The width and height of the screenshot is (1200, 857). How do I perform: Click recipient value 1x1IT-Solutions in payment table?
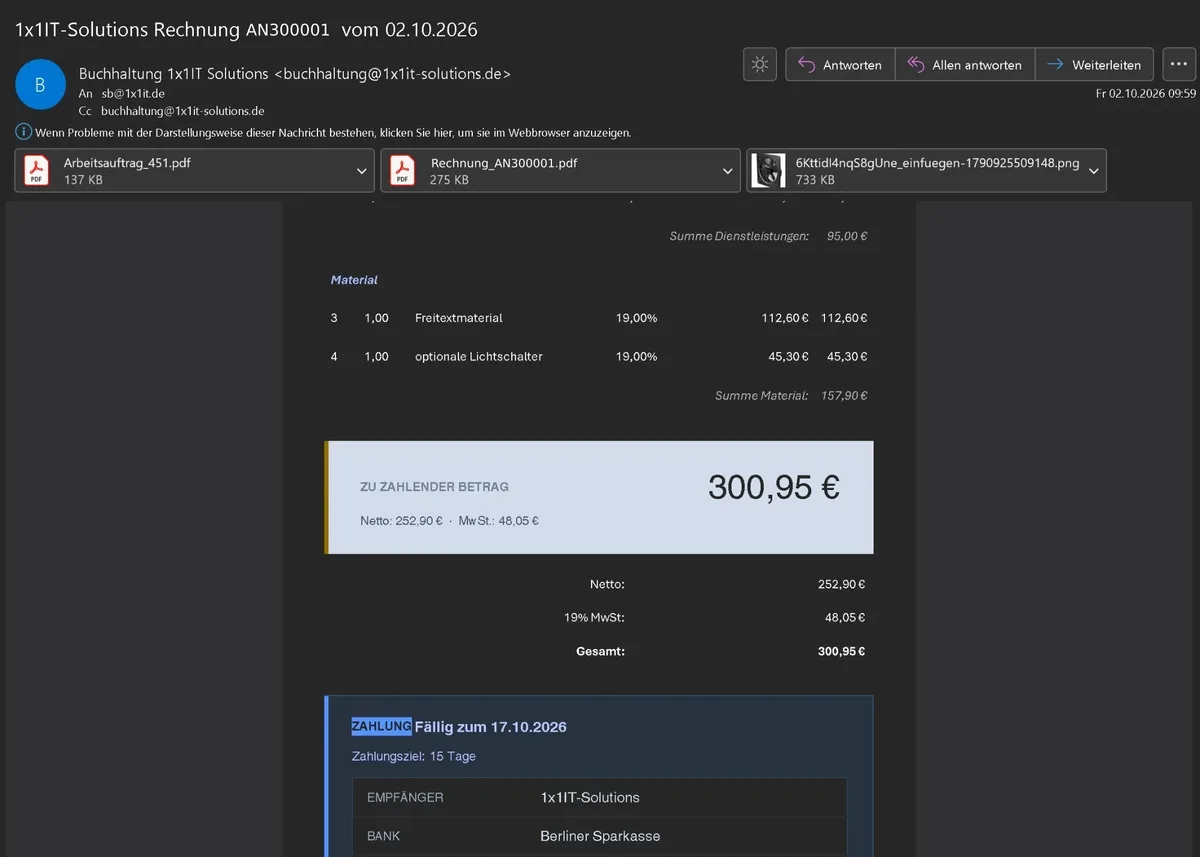[590, 797]
